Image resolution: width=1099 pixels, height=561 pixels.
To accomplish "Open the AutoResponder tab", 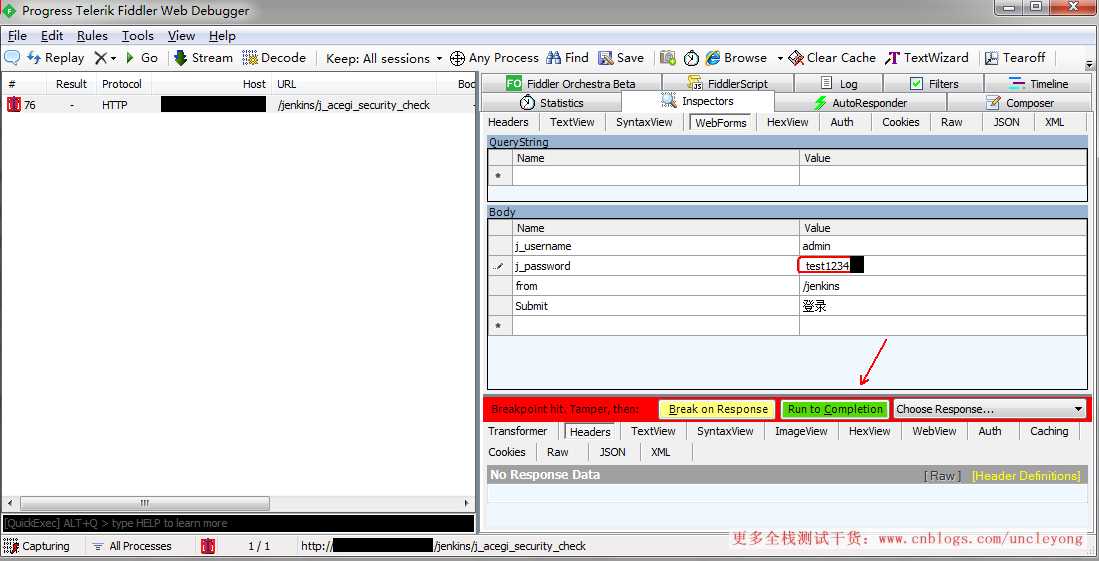I will tap(860, 103).
